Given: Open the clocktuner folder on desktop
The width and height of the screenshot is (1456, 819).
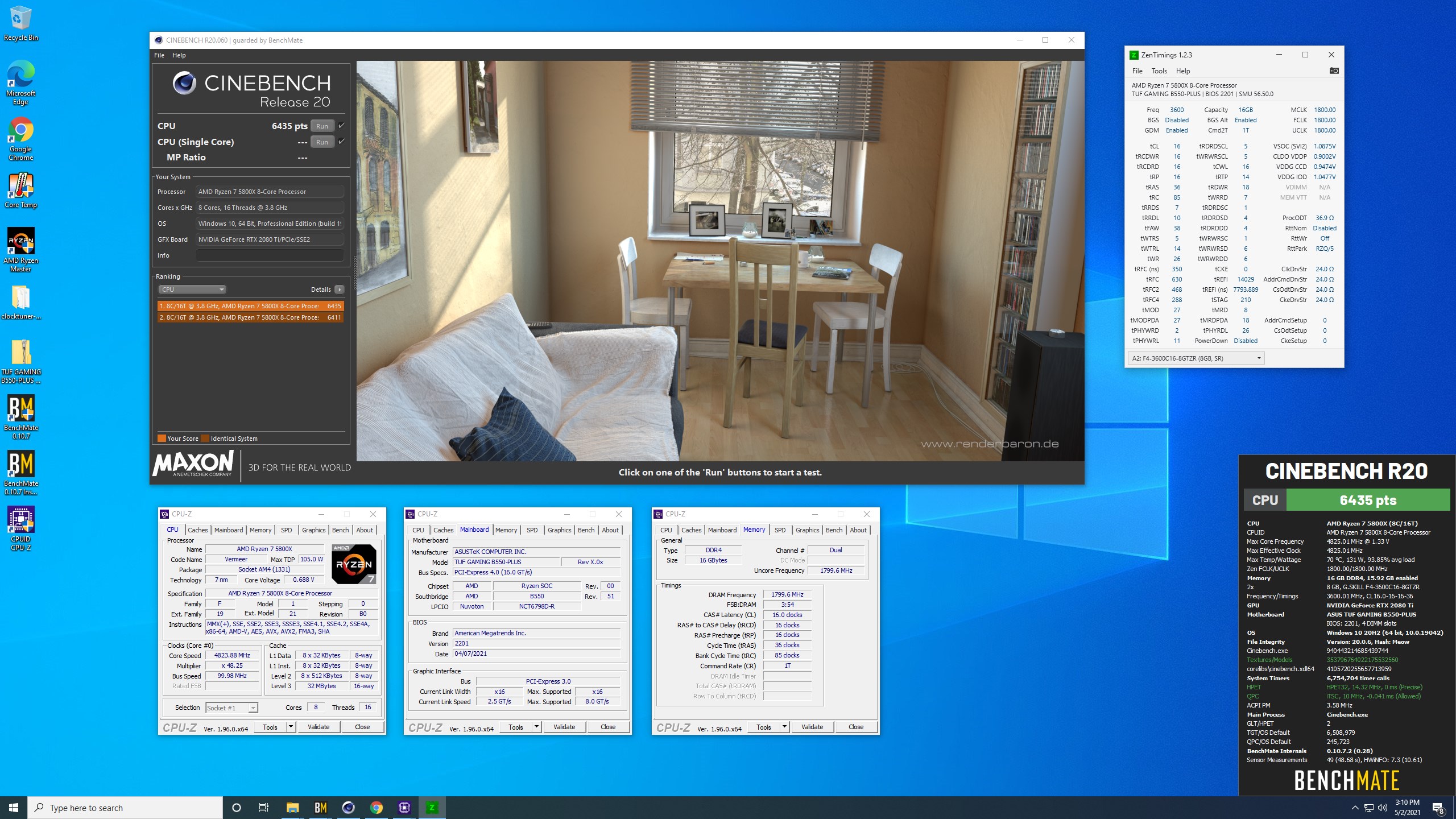Looking at the screenshot, I should [x=20, y=301].
